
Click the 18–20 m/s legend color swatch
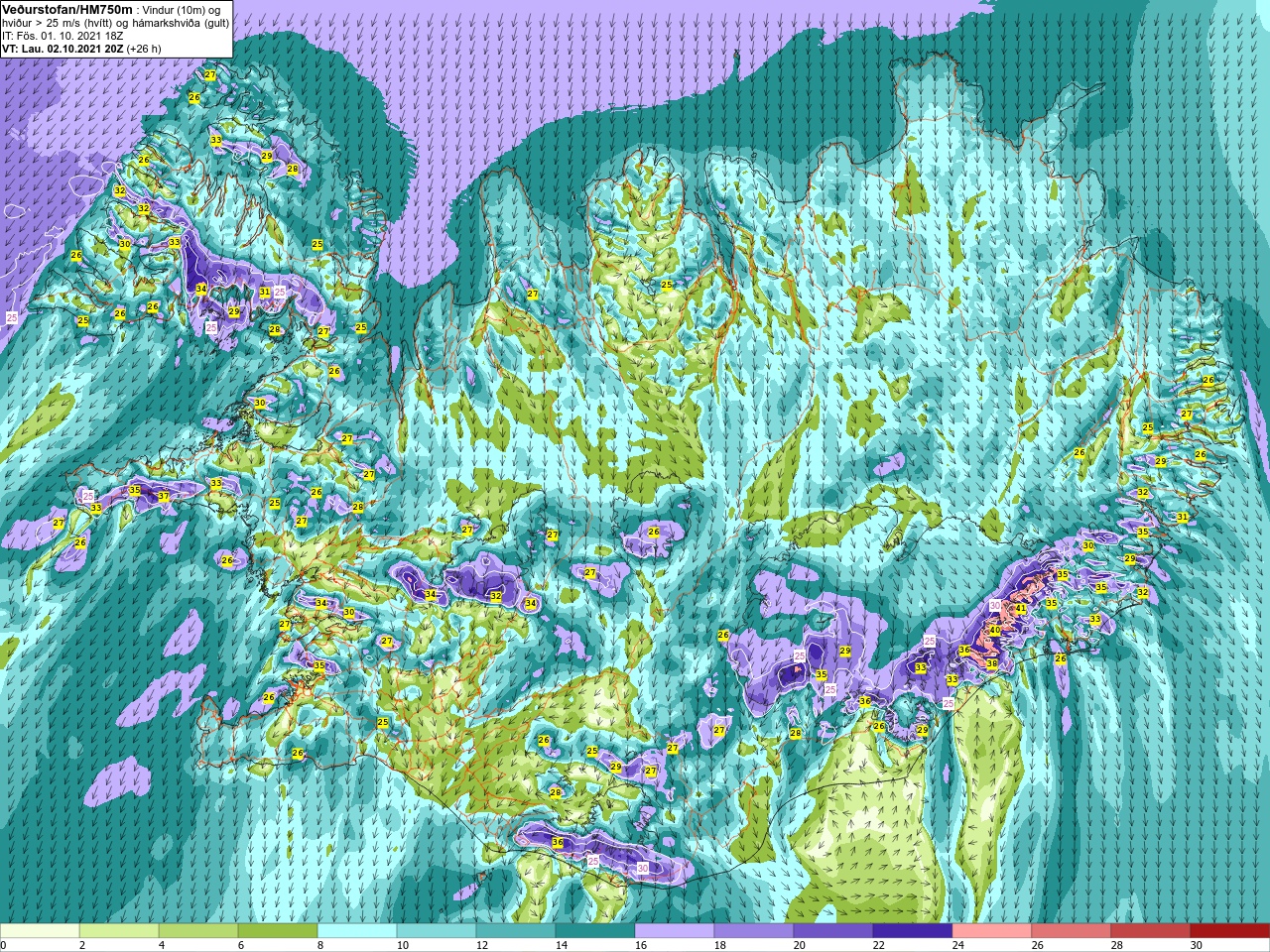(754, 931)
